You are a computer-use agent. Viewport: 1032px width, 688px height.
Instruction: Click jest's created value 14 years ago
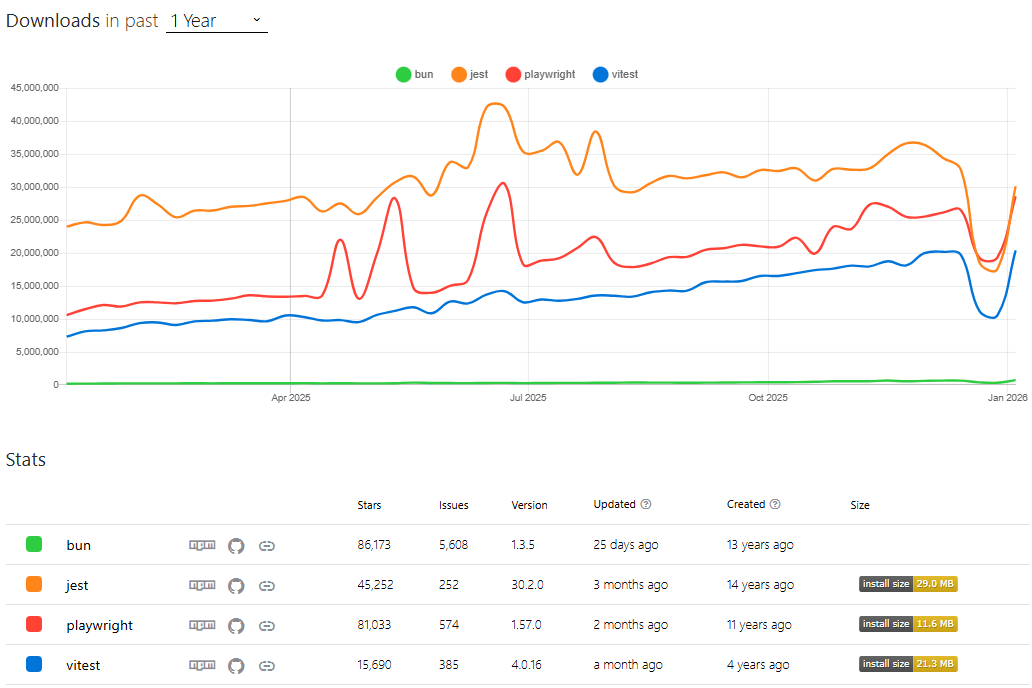(760, 585)
